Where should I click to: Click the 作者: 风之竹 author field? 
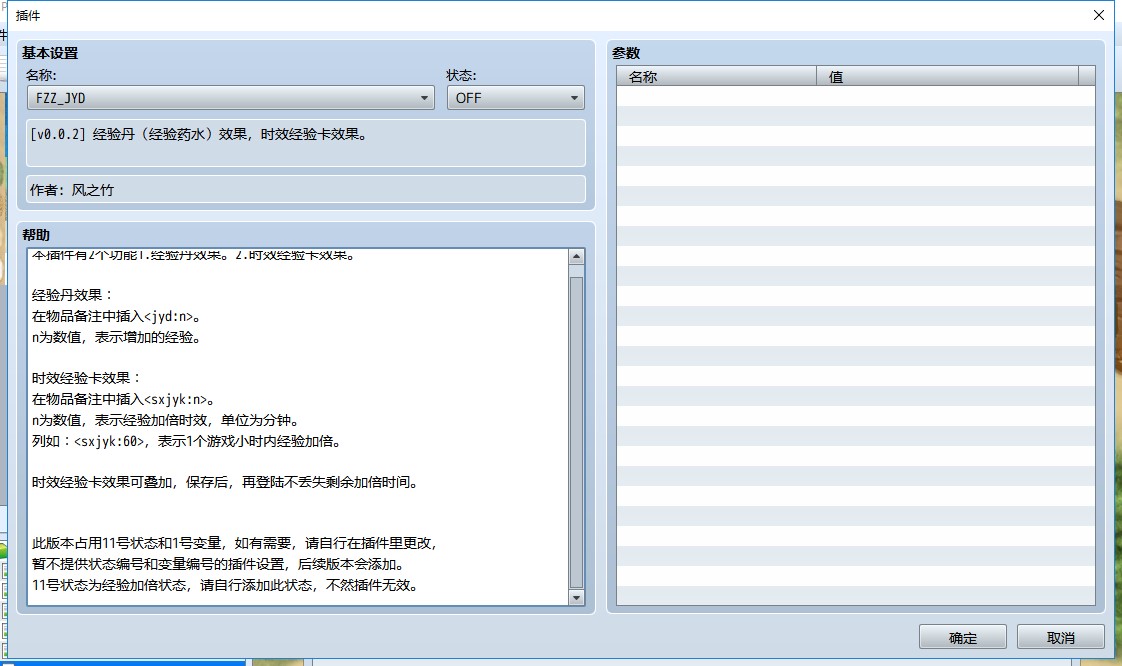click(x=306, y=190)
